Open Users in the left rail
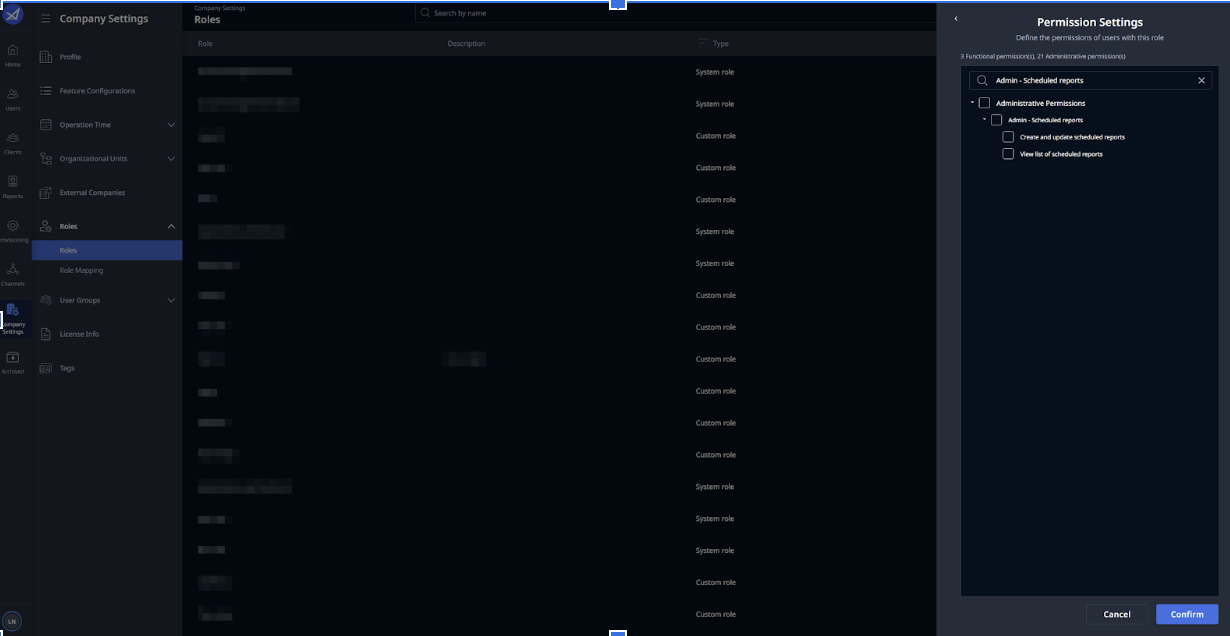The image size is (1230, 636). point(13,99)
